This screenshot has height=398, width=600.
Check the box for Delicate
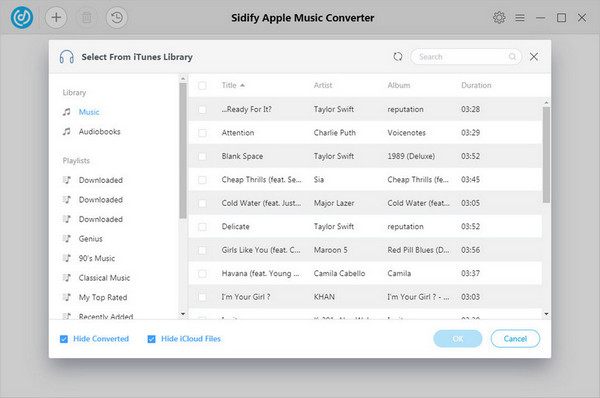tap(202, 227)
